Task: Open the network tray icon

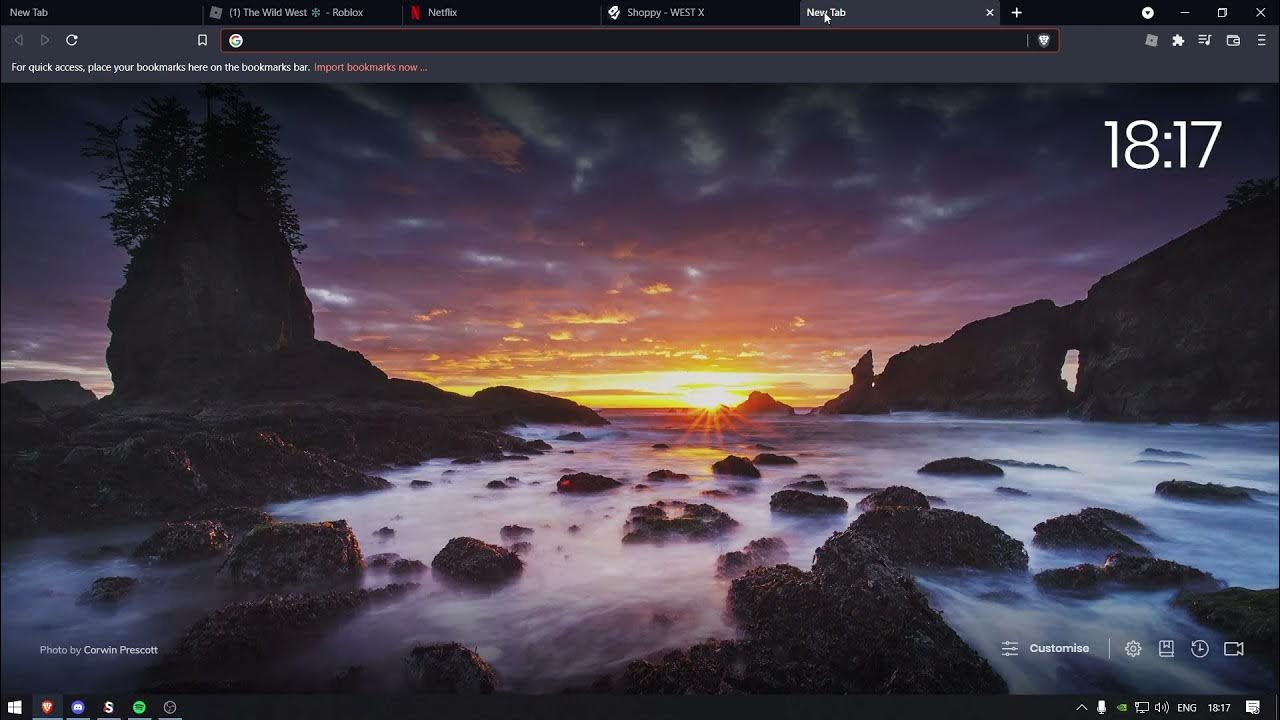Action: point(1141,708)
